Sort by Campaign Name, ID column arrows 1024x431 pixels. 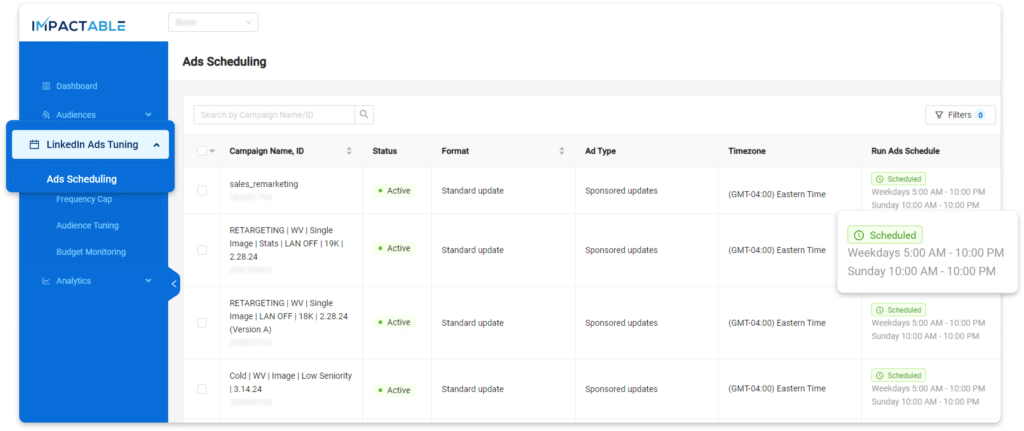pos(349,151)
